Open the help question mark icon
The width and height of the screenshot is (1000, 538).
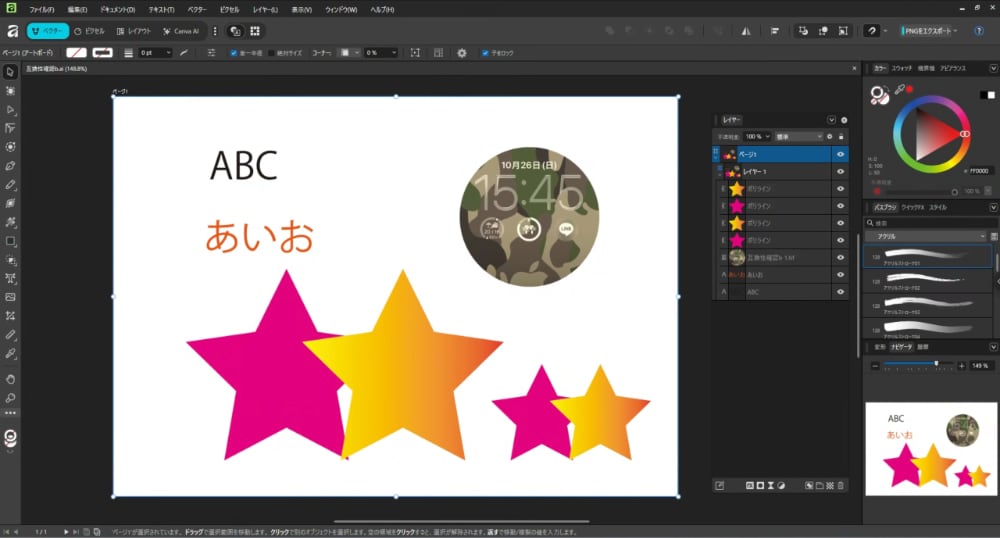pyautogui.click(x=979, y=31)
